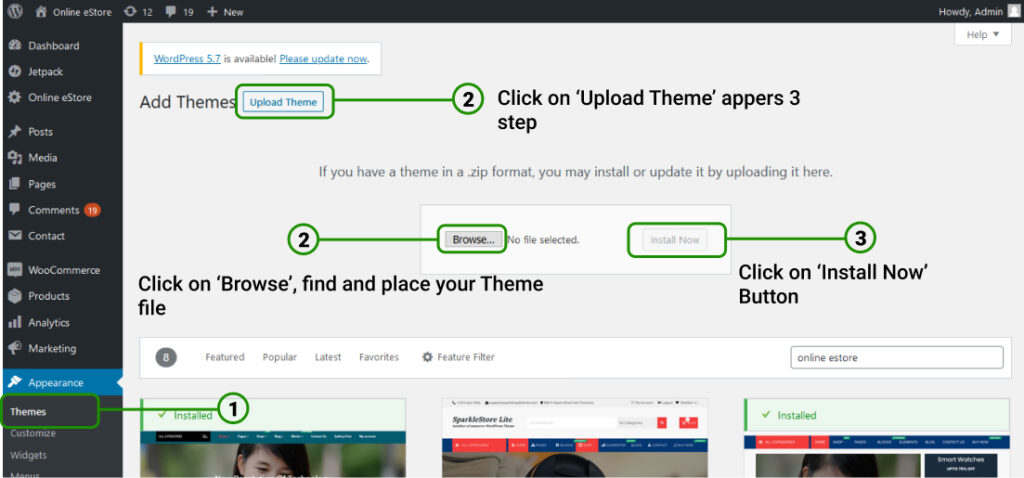
Task: Select Themes under Appearance menu
Action: tap(28, 412)
